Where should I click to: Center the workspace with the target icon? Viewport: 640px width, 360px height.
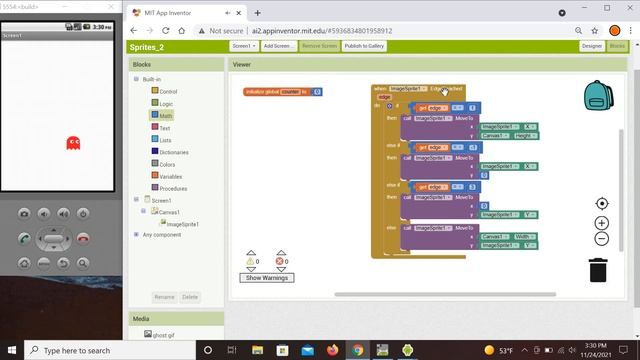[602, 203]
